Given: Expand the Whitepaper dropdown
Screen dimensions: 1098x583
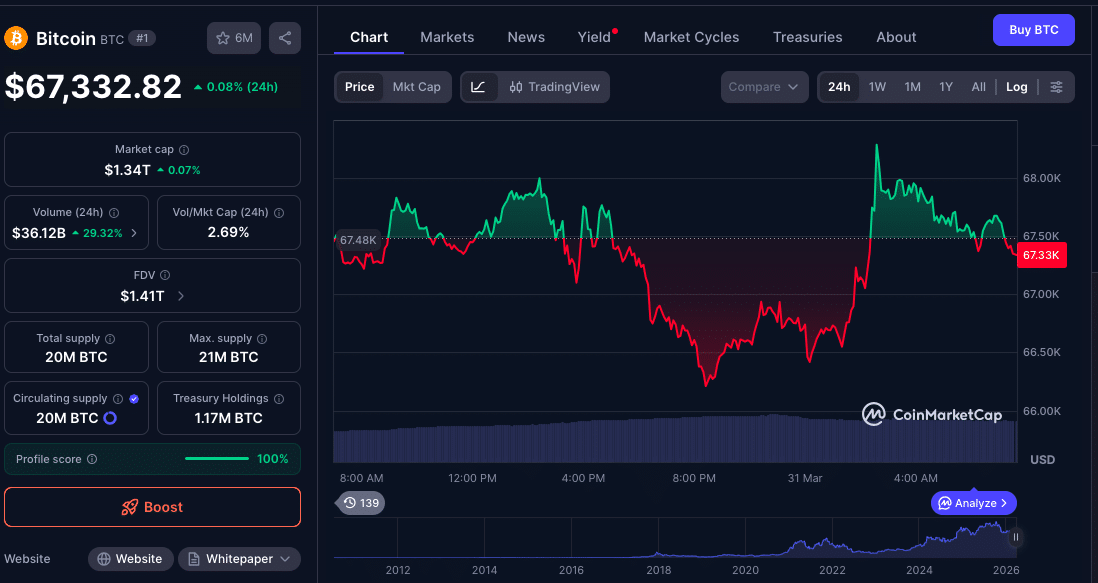Looking at the screenshot, I should (239, 559).
